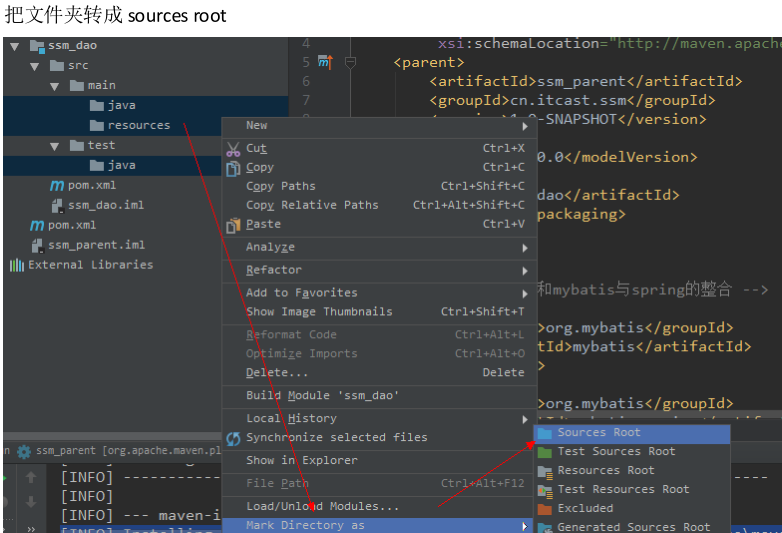Click the artifactId ssm_parent line in editor
The height and width of the screenshot is (533, 782).
(x=586, y=82)
